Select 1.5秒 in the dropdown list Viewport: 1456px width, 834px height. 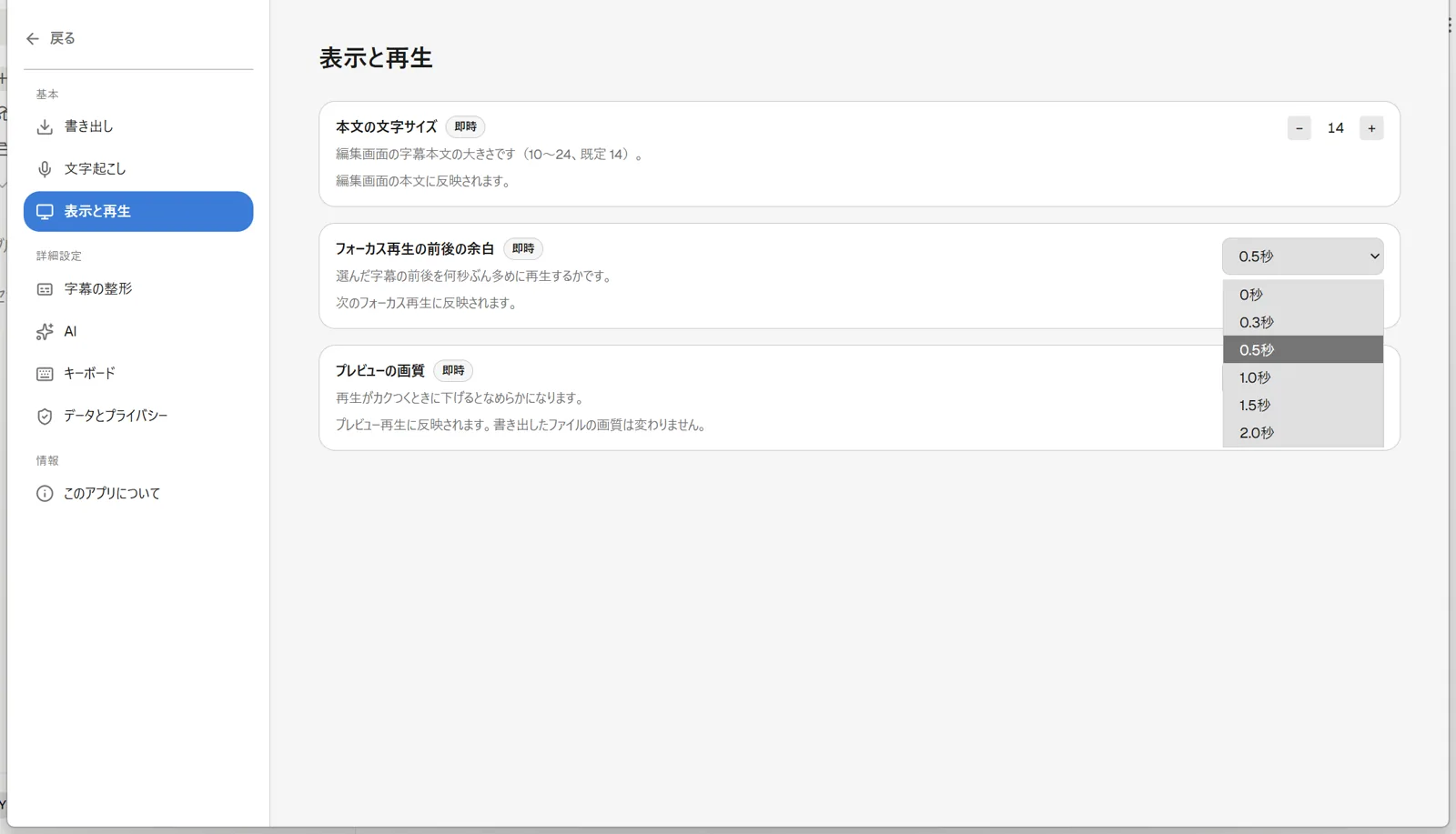[1302, 405]
